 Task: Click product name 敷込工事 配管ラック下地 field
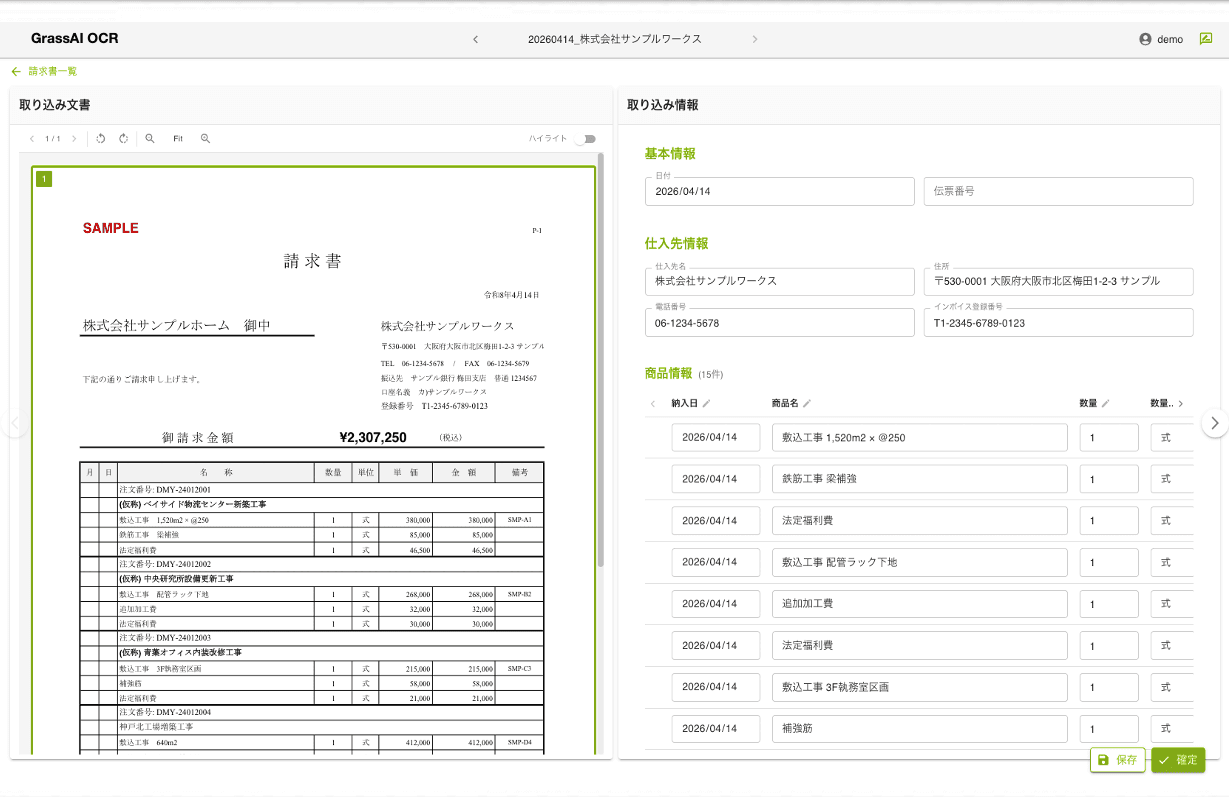919,562
